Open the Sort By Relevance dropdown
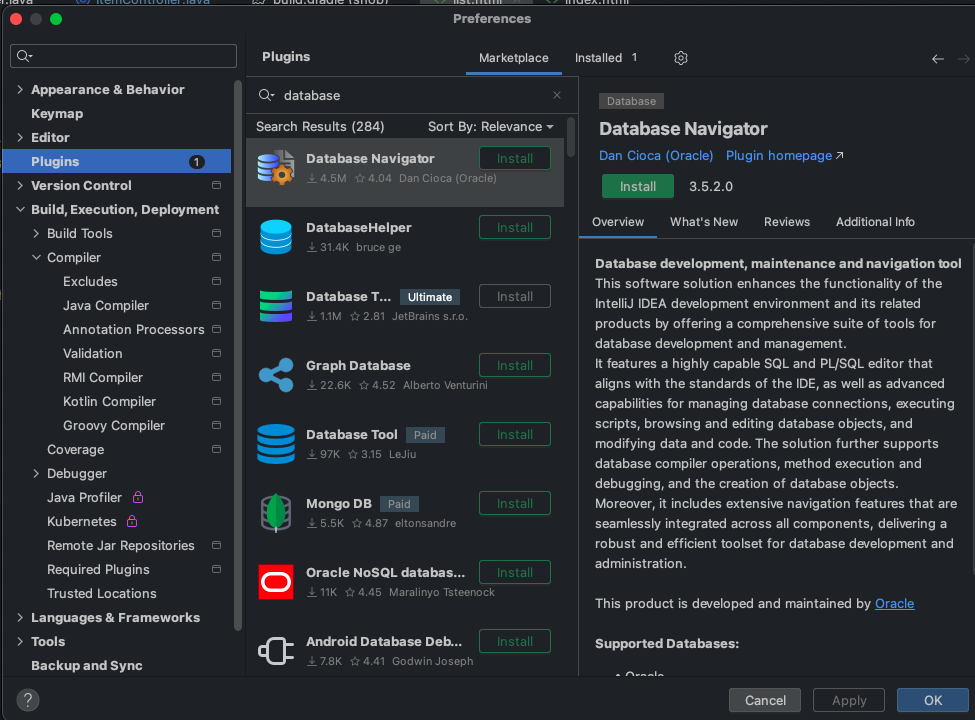The width and height of the screenshot is (975, 720). click(491, 127)
